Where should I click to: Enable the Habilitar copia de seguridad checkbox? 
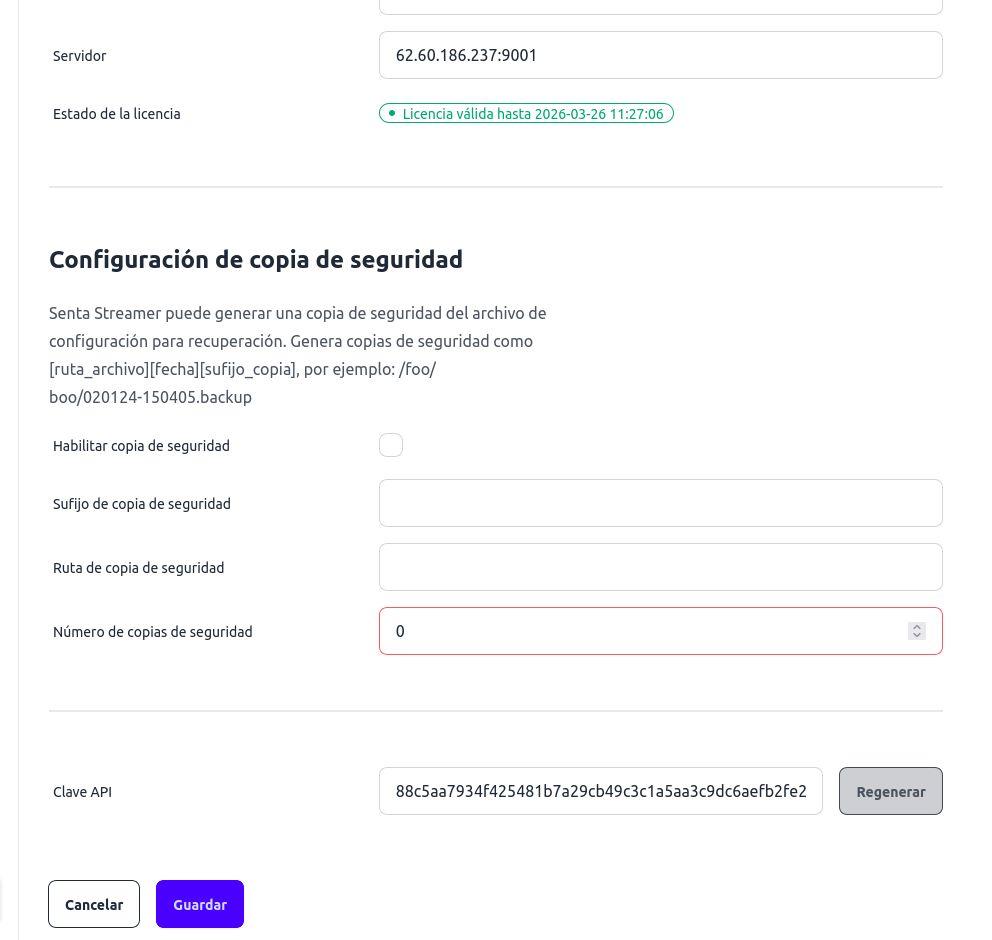click(x=391, y=445)
